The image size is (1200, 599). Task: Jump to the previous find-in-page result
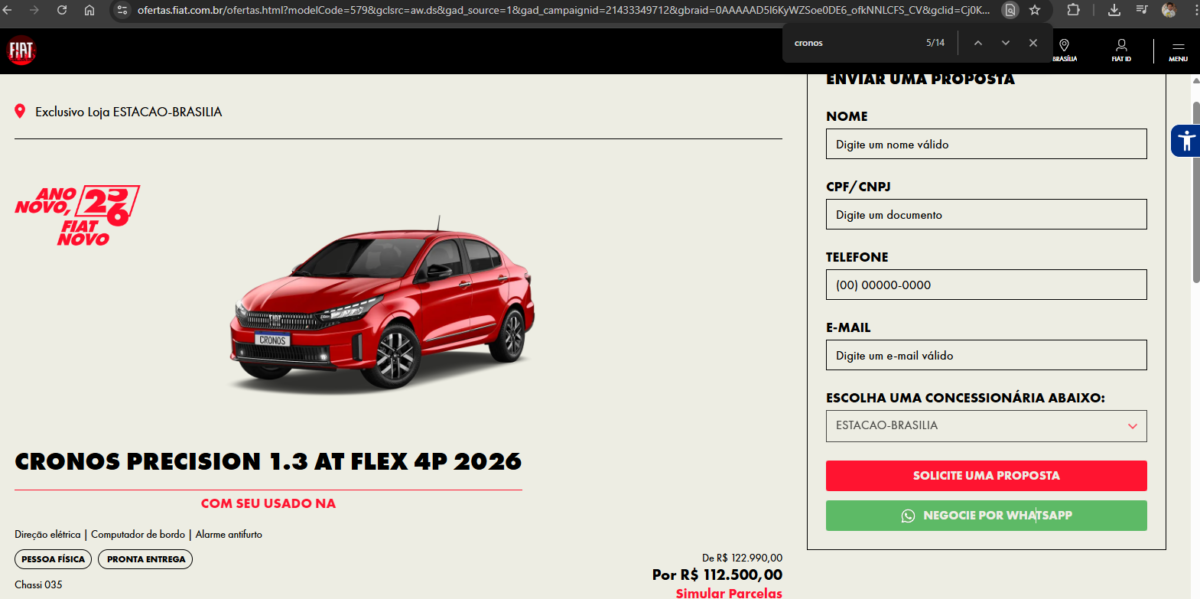coord(978,43)
